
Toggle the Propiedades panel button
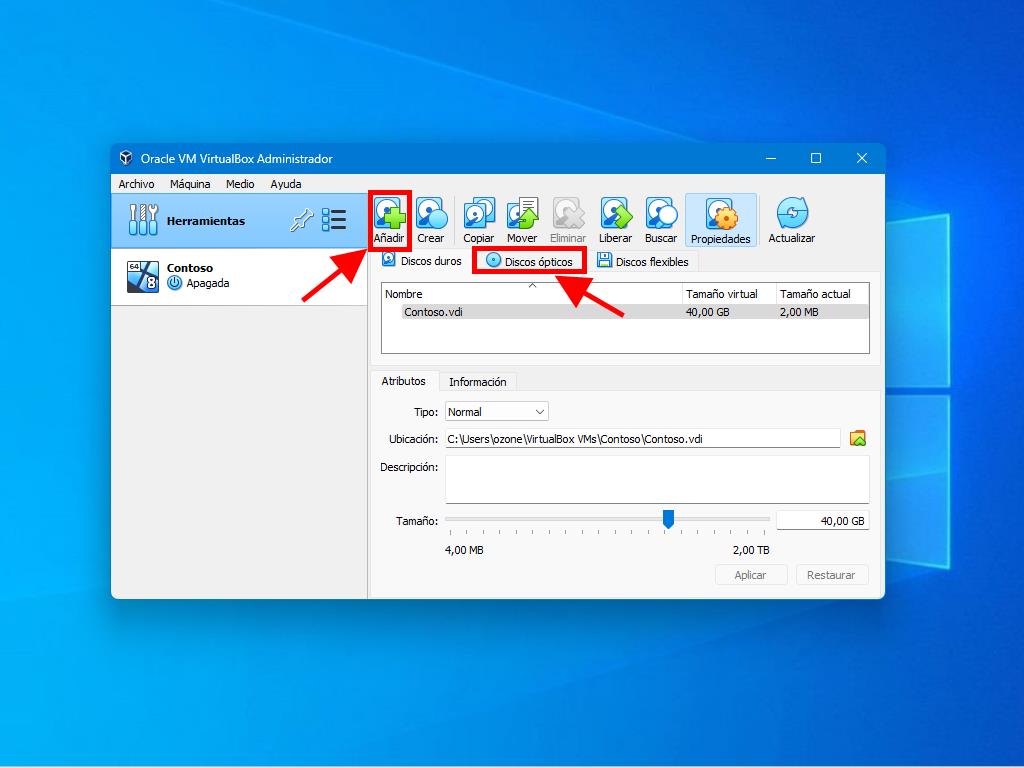(720, 220)
